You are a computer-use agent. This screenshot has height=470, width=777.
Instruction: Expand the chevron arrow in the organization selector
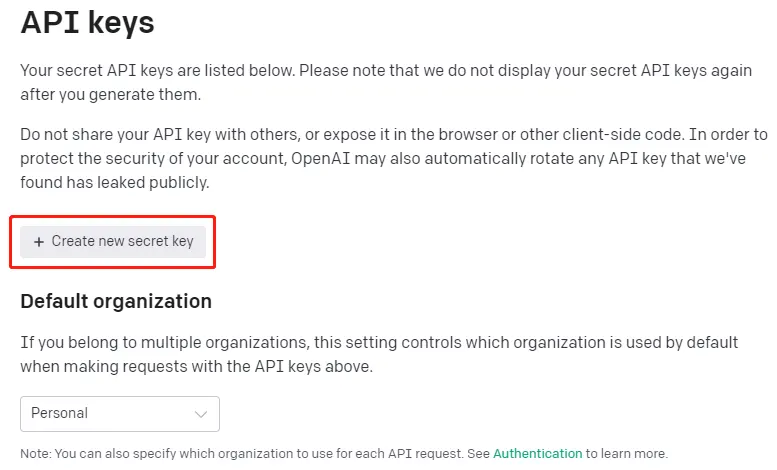(x=201, y=413)
